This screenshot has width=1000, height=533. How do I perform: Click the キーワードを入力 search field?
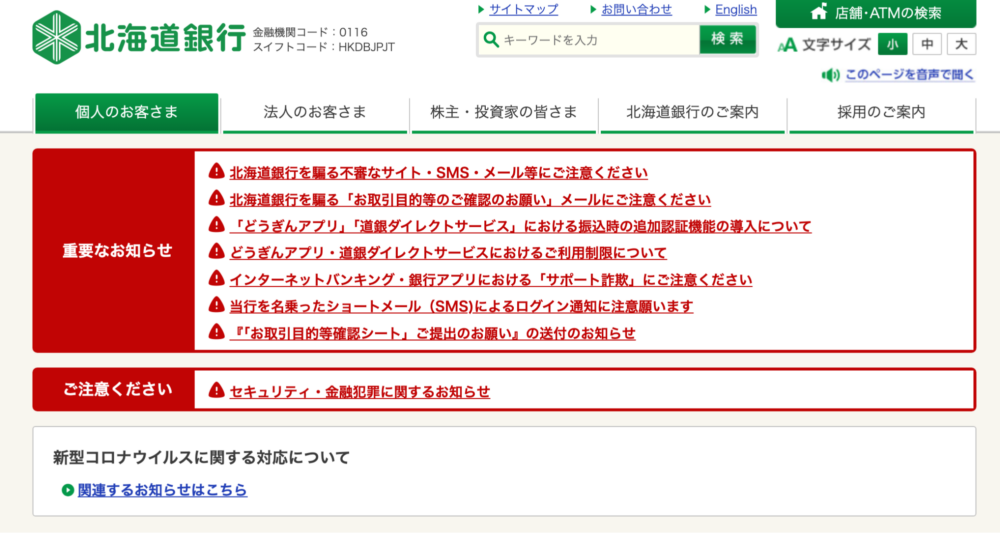(x=589, y=40)
